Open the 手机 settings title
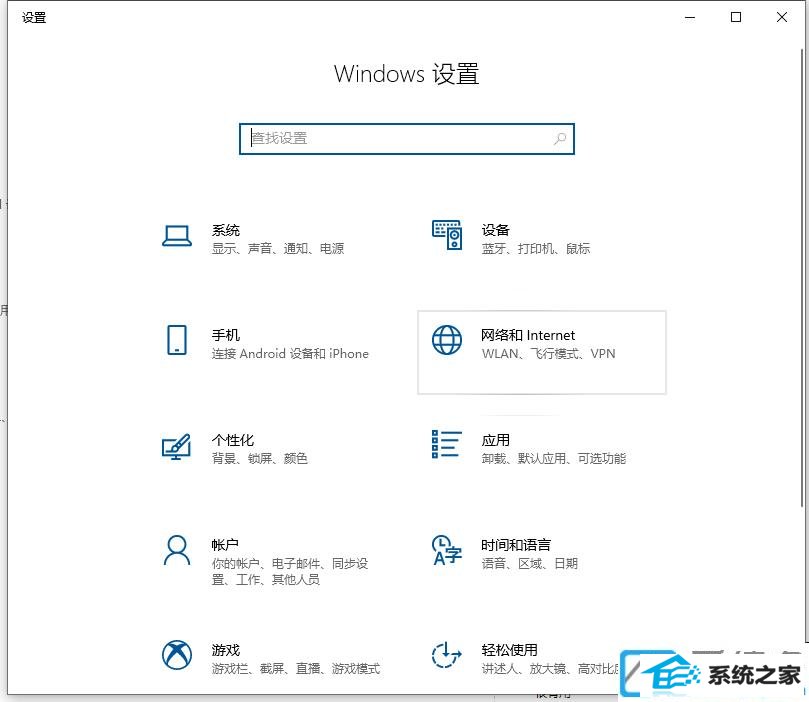 tap(226, 335)
